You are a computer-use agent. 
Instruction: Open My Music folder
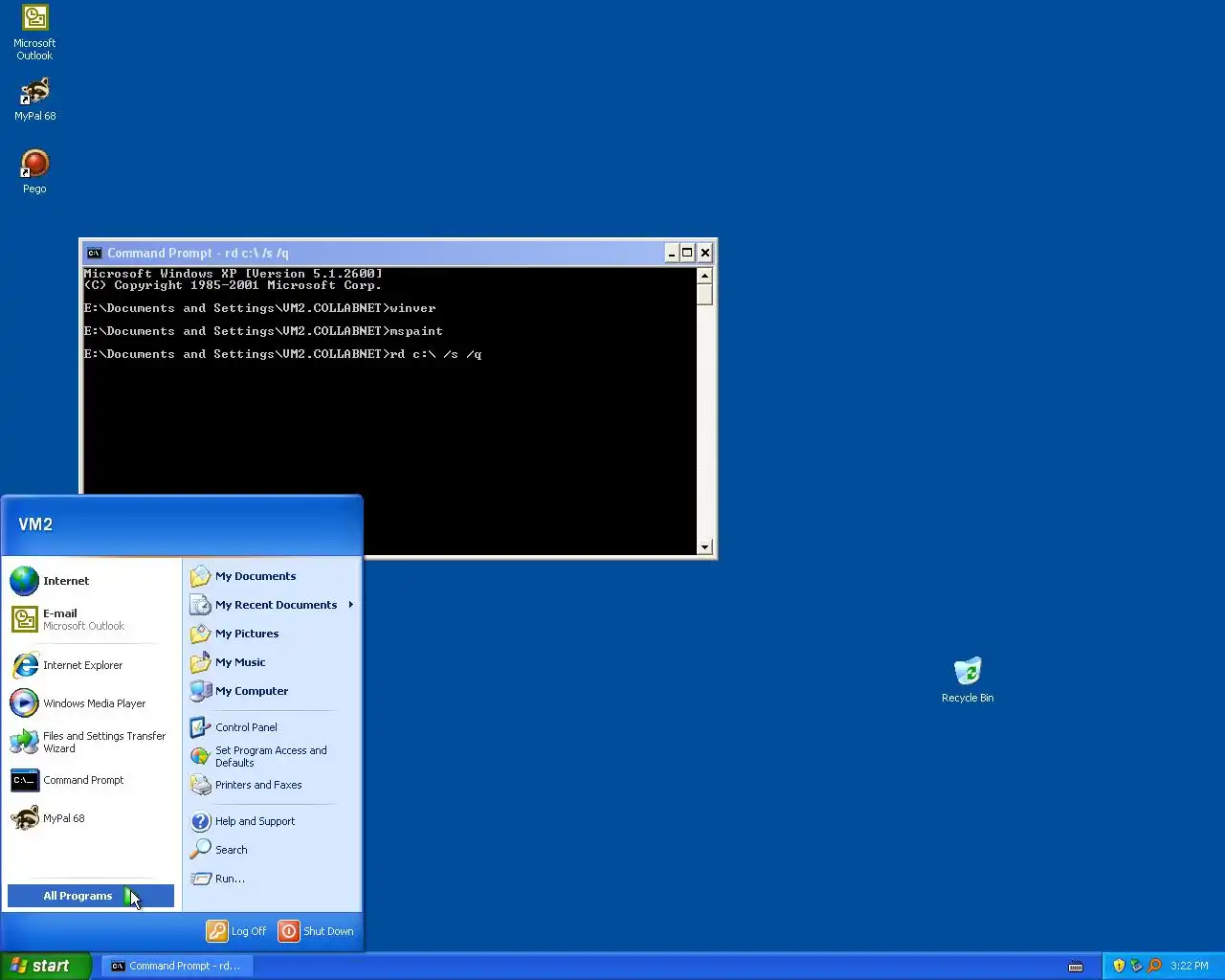click(272, 662)
